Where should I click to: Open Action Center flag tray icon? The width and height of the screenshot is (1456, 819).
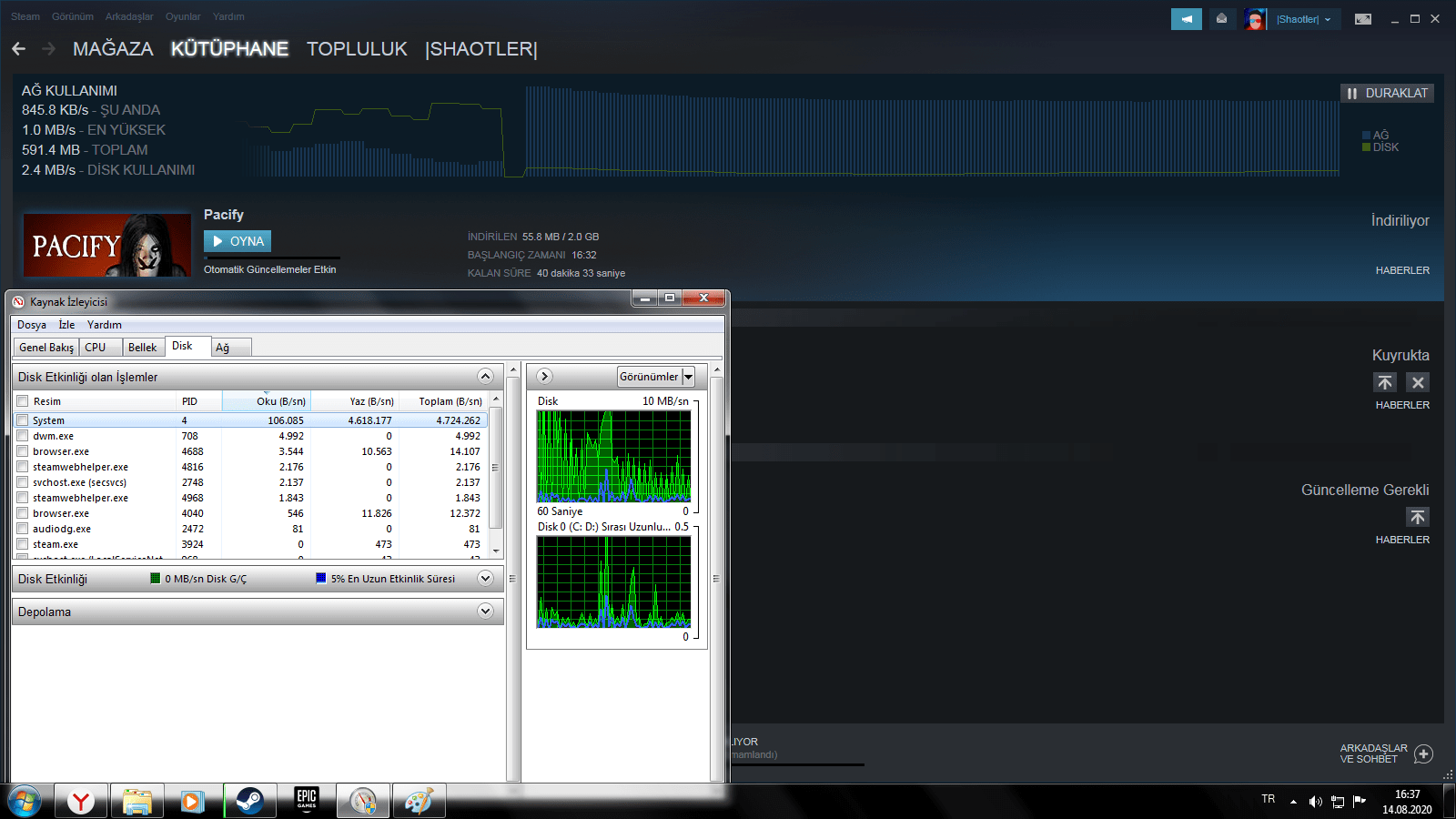(1360, 802)
